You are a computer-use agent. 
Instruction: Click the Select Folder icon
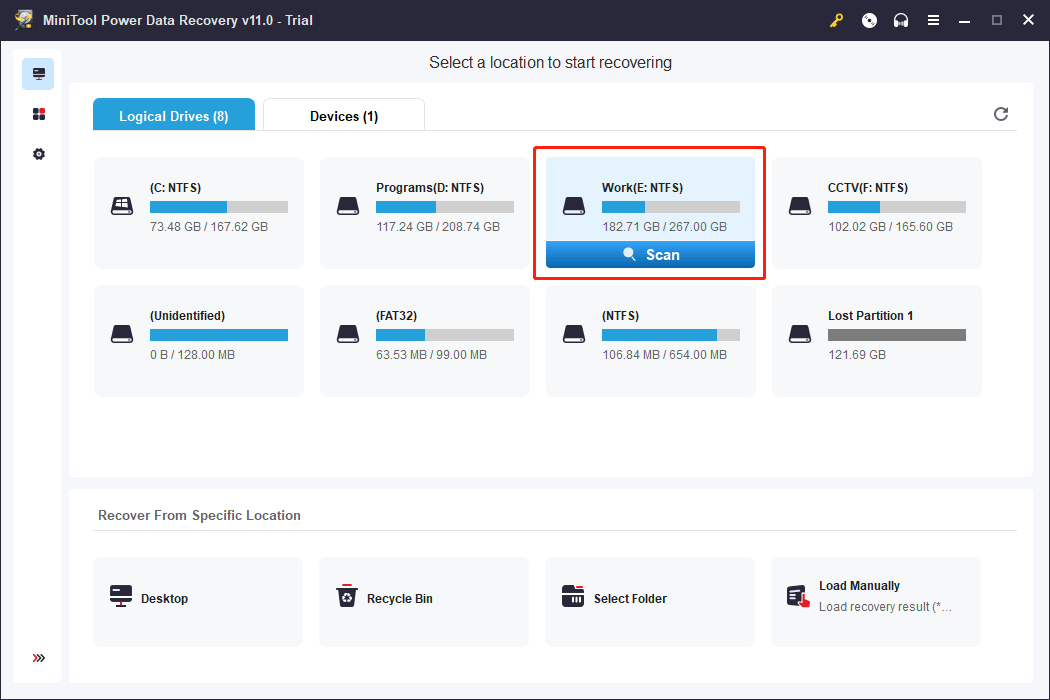pos(573,596)
